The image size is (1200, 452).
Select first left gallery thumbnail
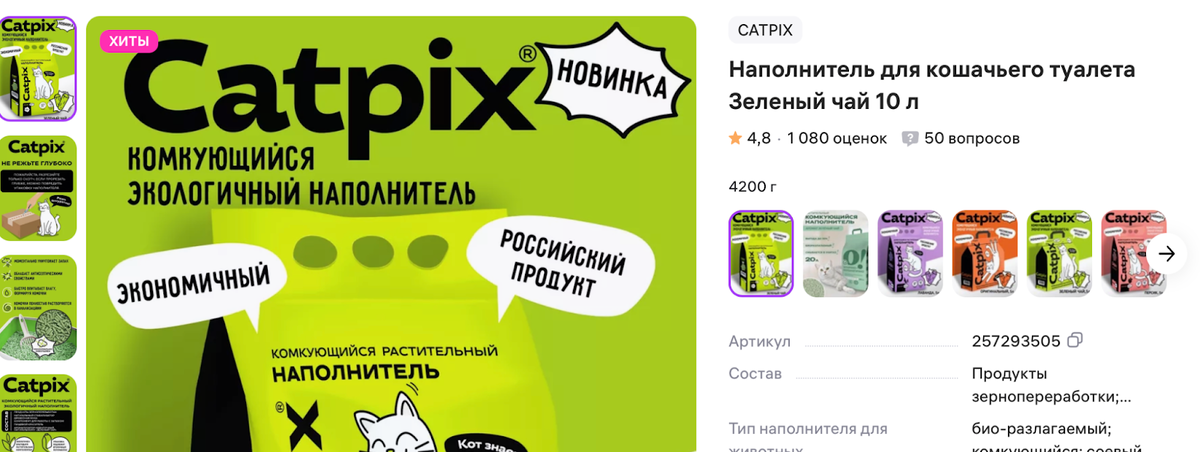click(38, 68)
